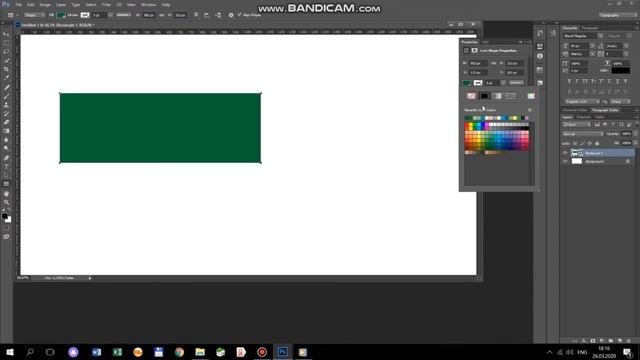Toggle lock transparent pixels in Layers panel
The width and height of the screenshot is (640, 360).
[x=575, y=143]
